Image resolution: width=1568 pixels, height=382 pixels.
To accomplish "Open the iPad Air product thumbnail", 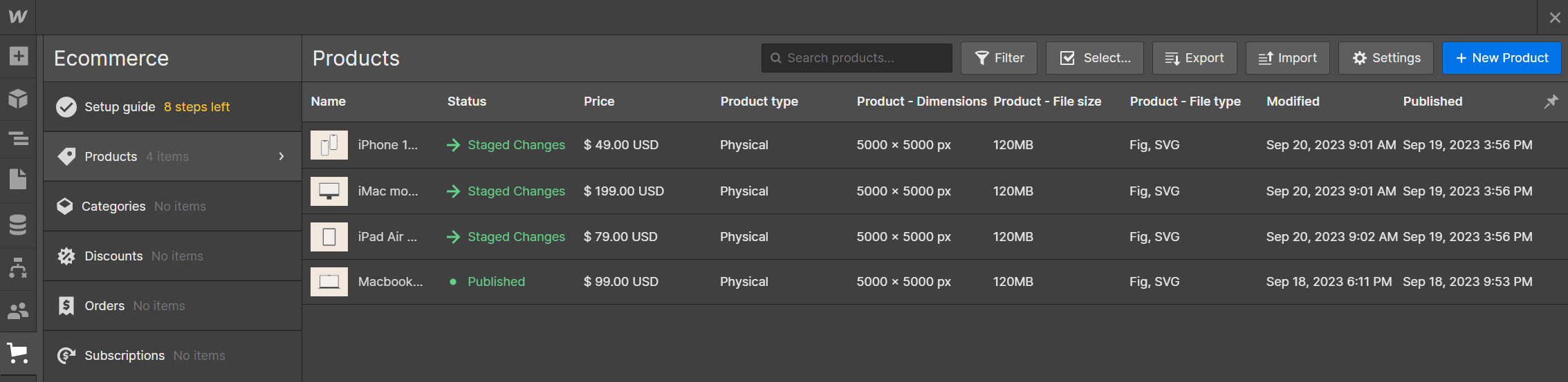I will [x=329, y=237].
